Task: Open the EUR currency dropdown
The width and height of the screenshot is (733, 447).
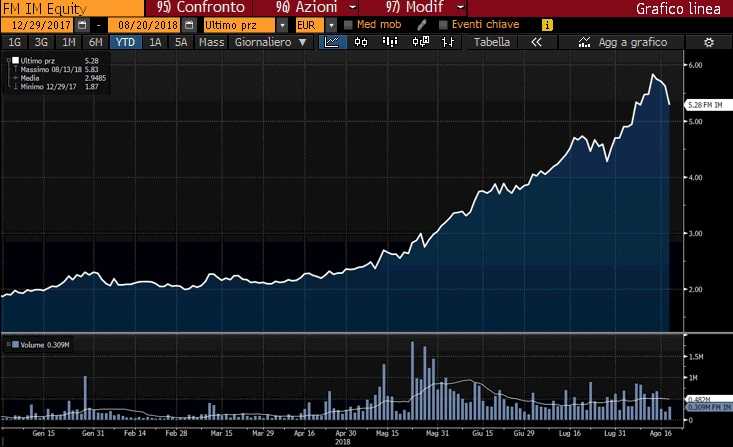Action: (331, 25)
